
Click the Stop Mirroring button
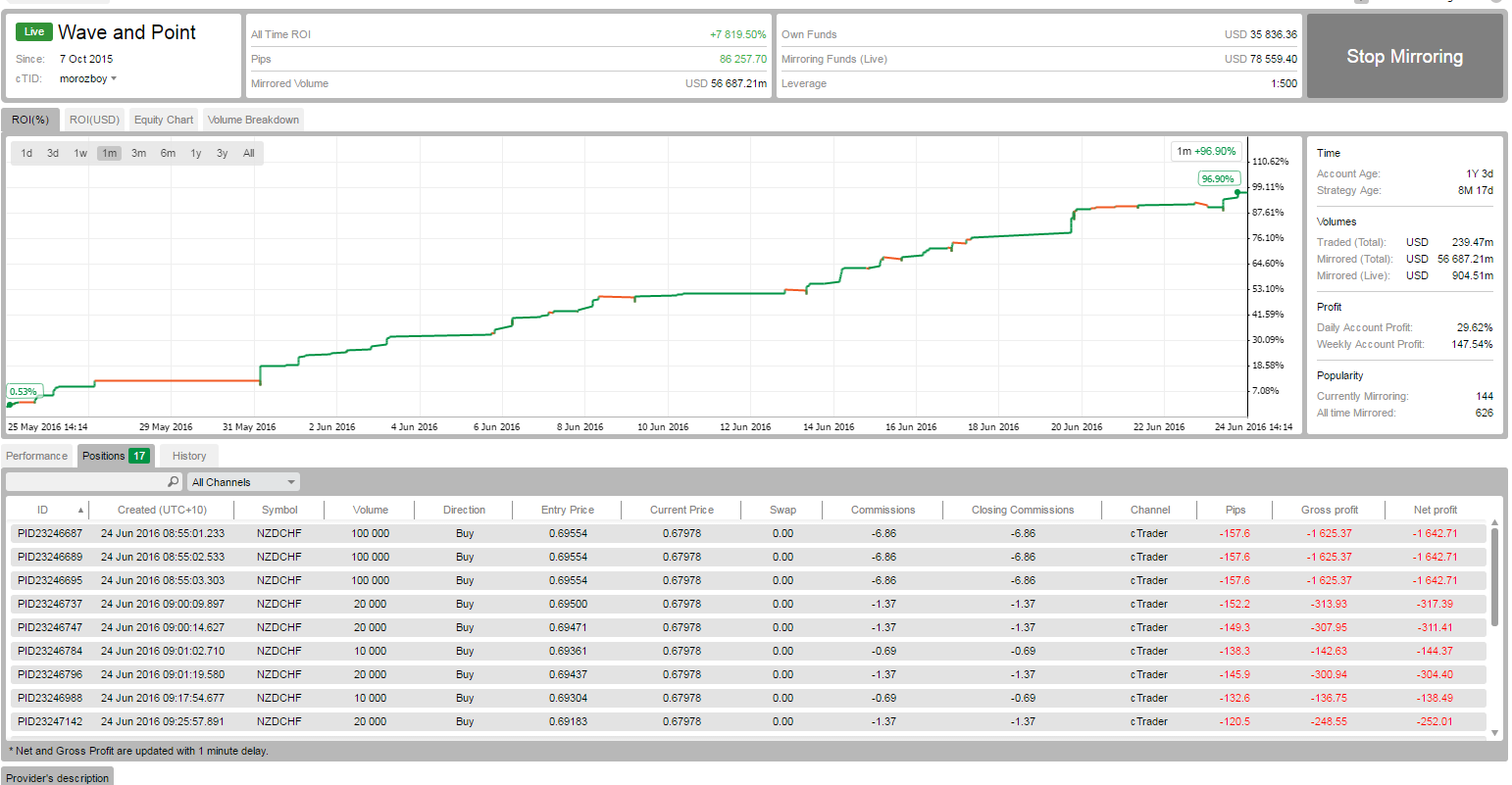tap(1404, 57)
